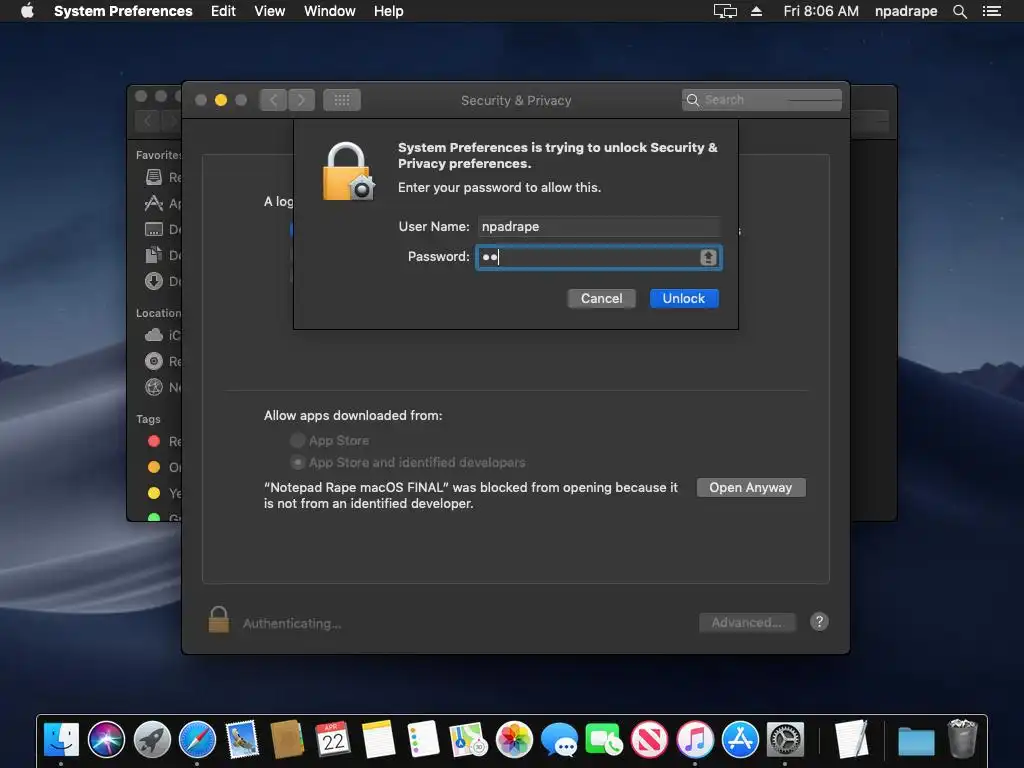Open iCloud Drive in the Finder sidebar

click(x=162, y=335)
